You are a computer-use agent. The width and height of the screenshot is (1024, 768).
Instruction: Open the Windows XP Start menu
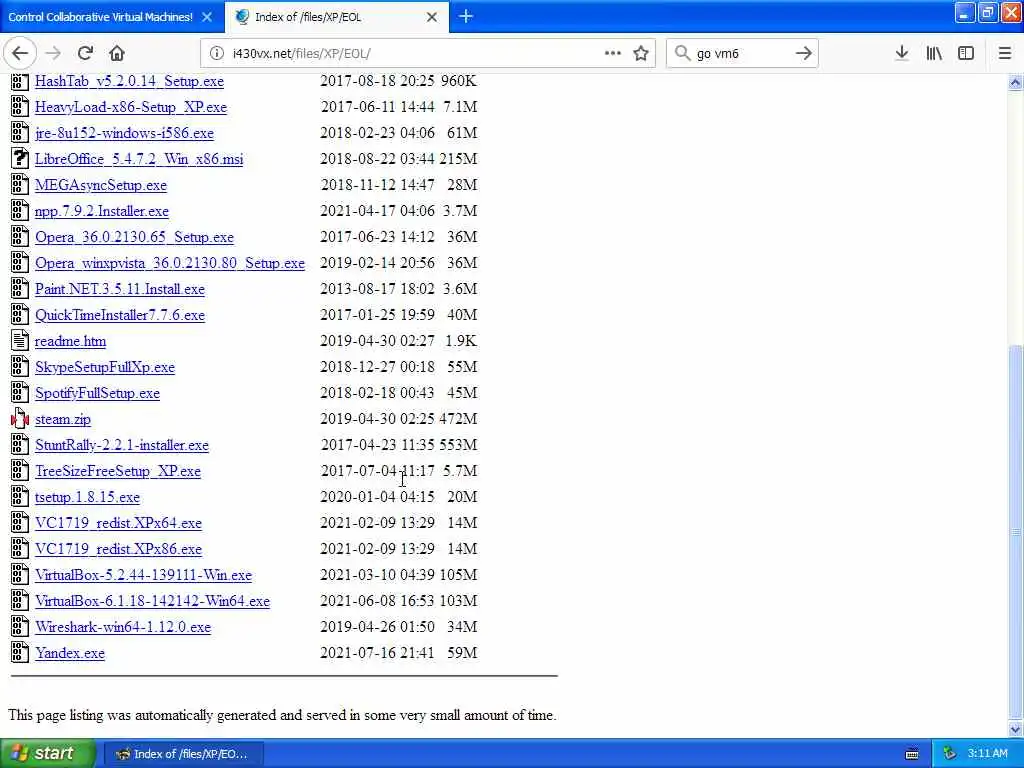[x=48, y=753]
